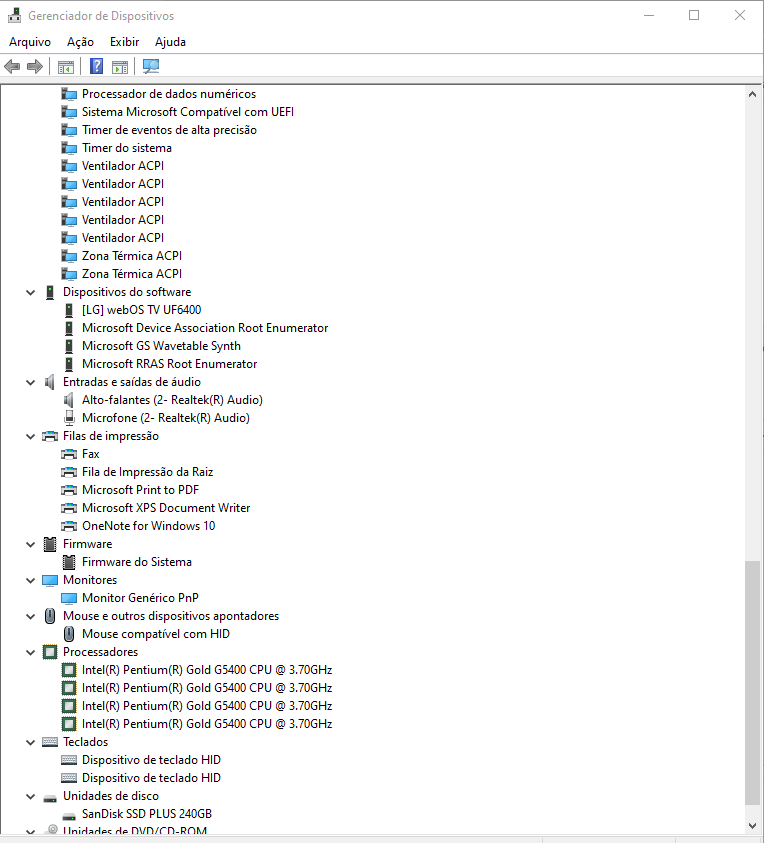This screenshot has height=843, width=764.
Task: Click the icon beside SanDisk SSD PLUS 240GB
Action: tap(69, 816)
